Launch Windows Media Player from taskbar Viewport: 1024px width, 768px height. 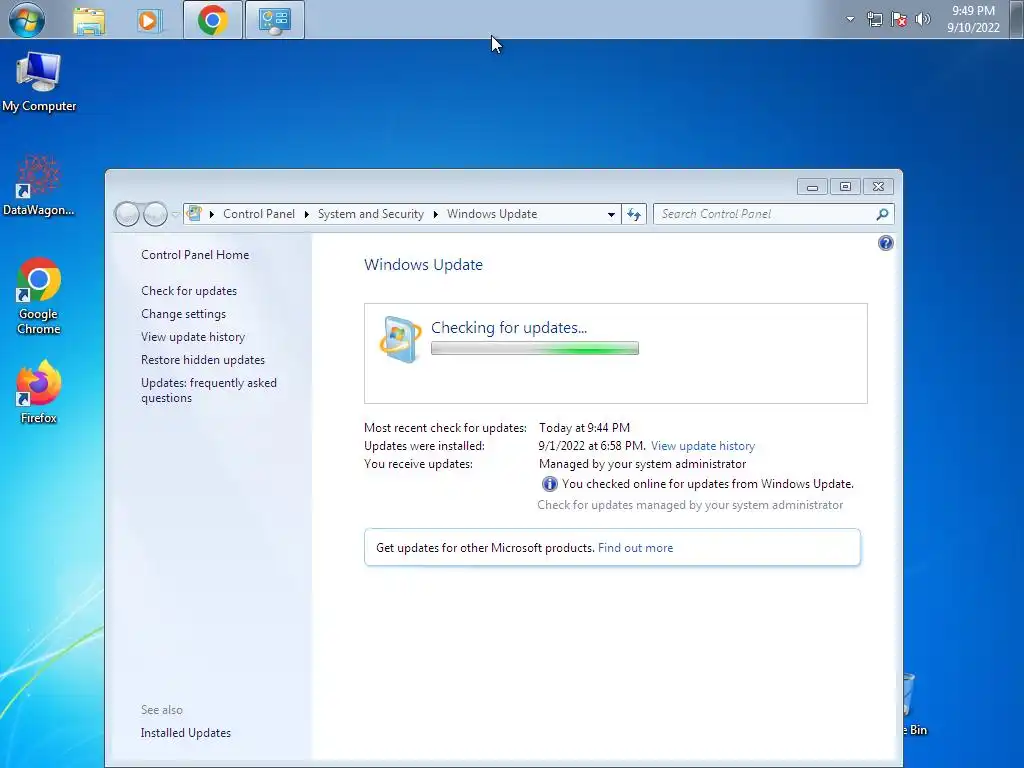point(149,20)
